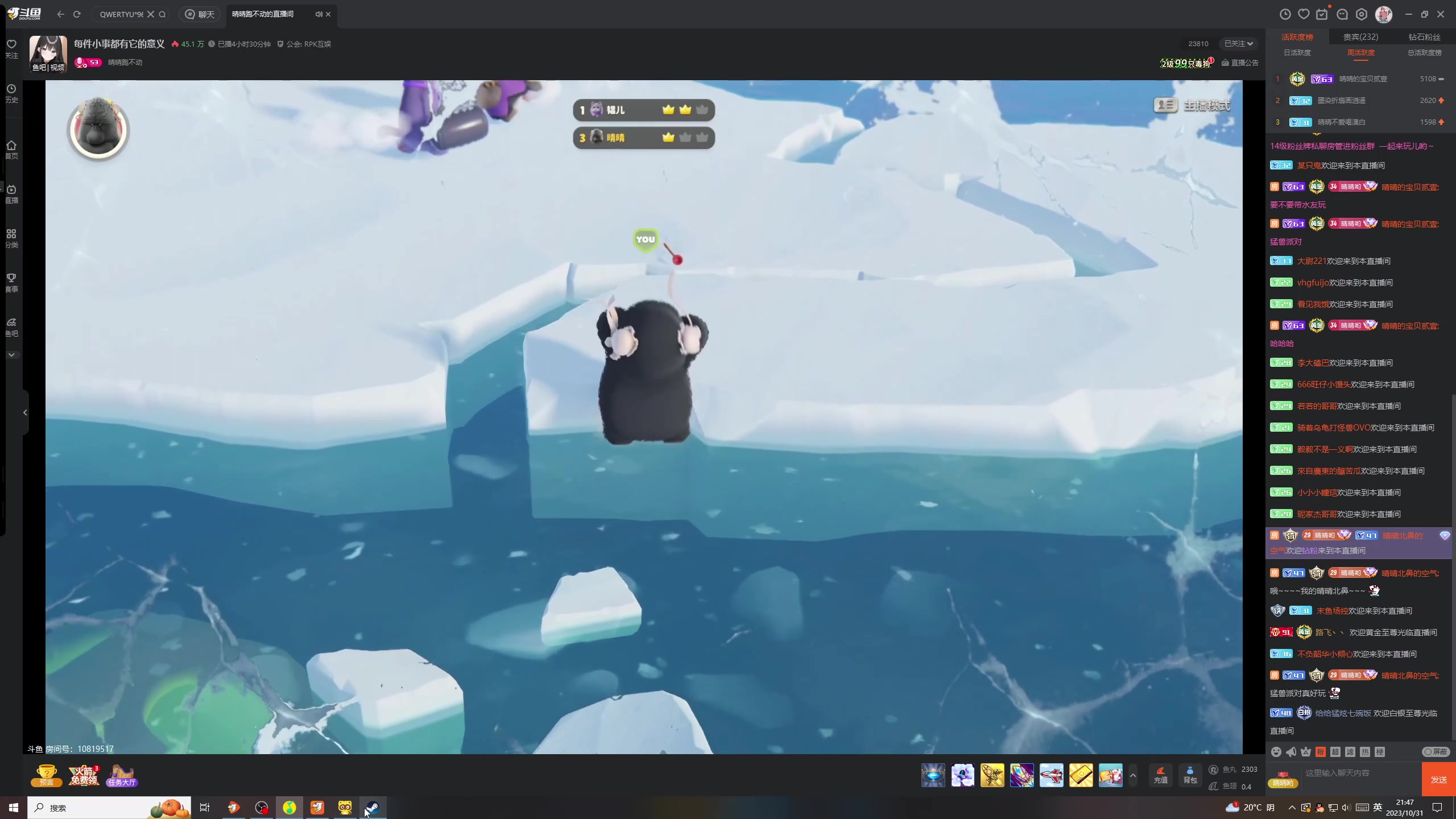Toggle the 粉 fan filter in chat
Image resolution: width=1456 pixels, height=819 pixels.
[x=1321, y=752]
